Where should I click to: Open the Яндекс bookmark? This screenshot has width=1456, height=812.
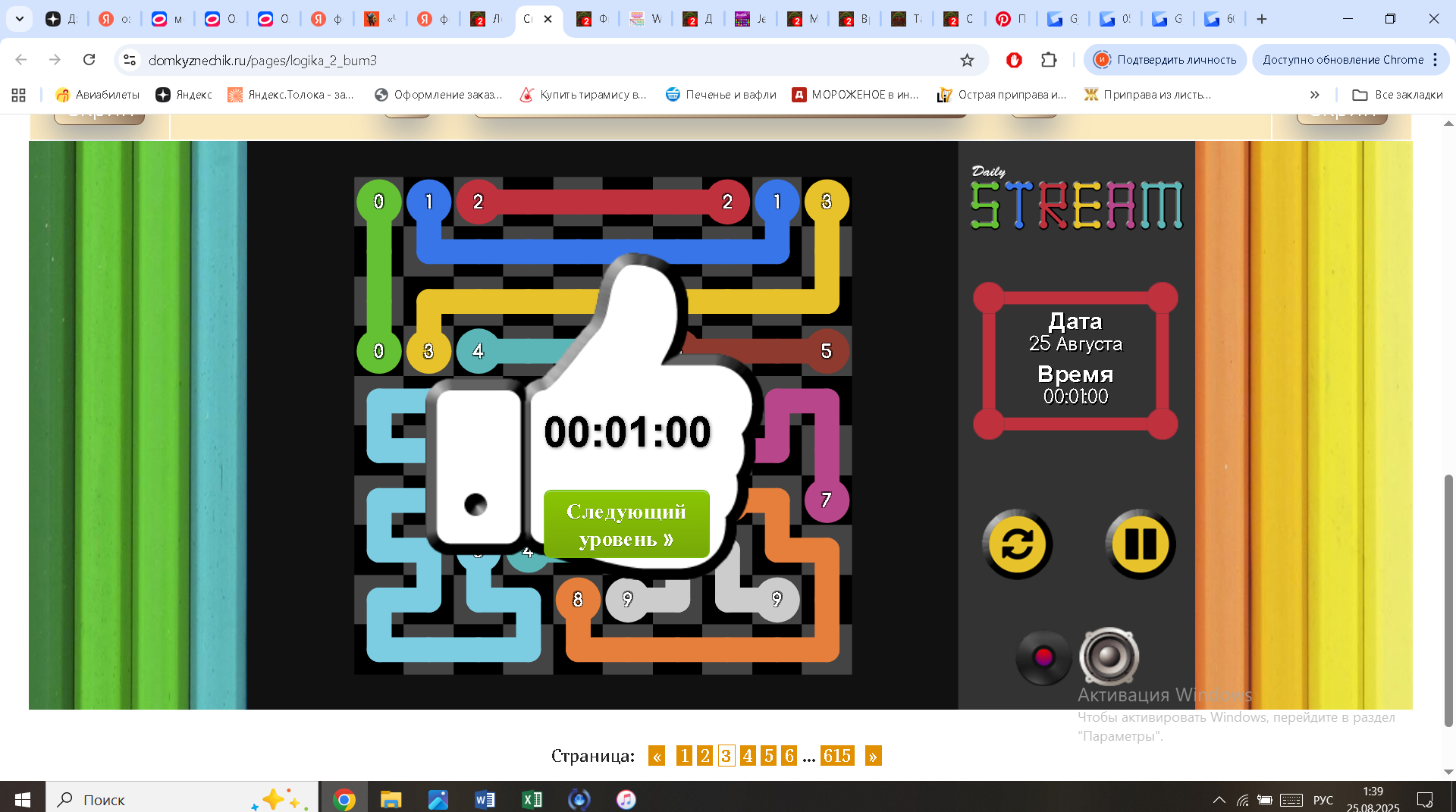point(184,95)
